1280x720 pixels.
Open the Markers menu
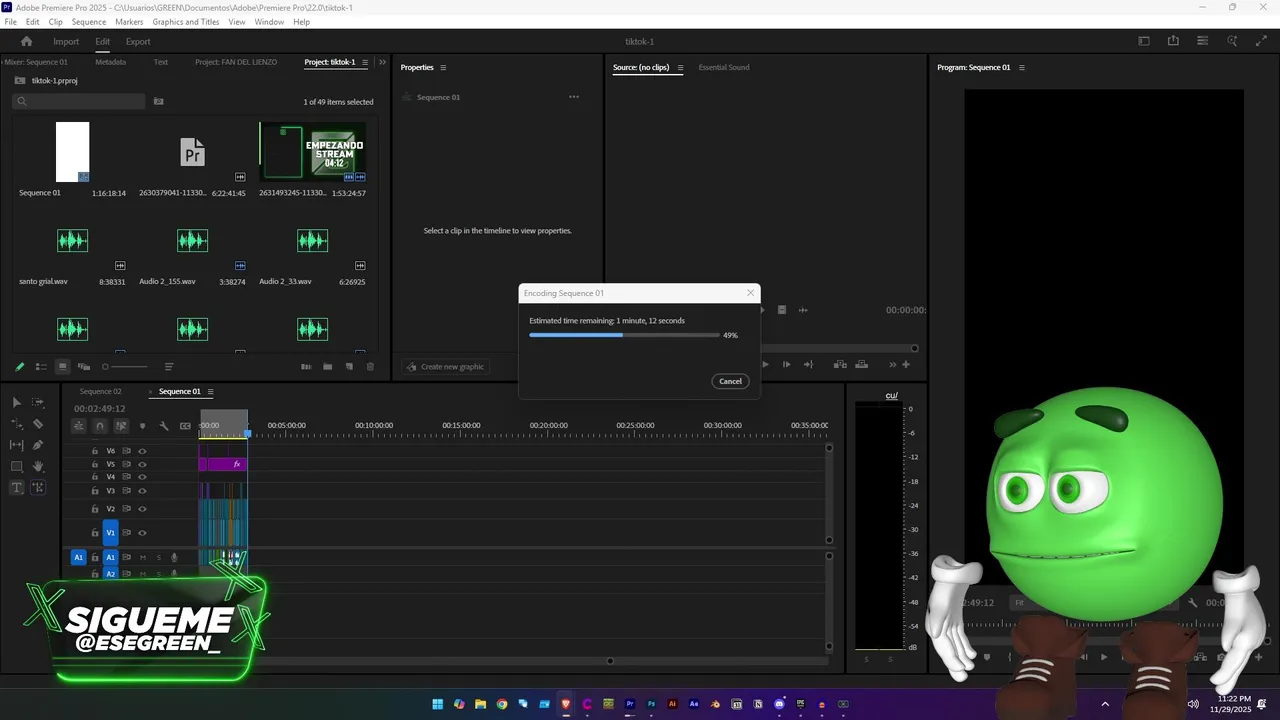point(129,22)
